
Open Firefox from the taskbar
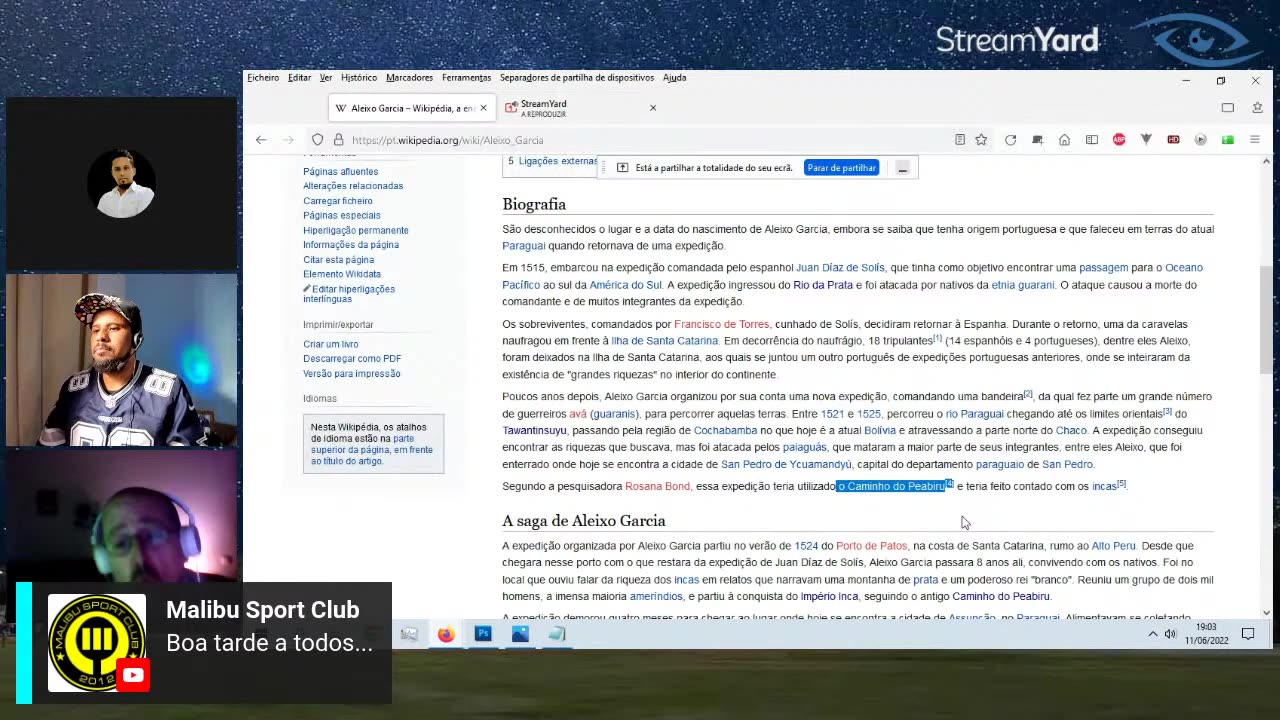click(x=446, y=633)
